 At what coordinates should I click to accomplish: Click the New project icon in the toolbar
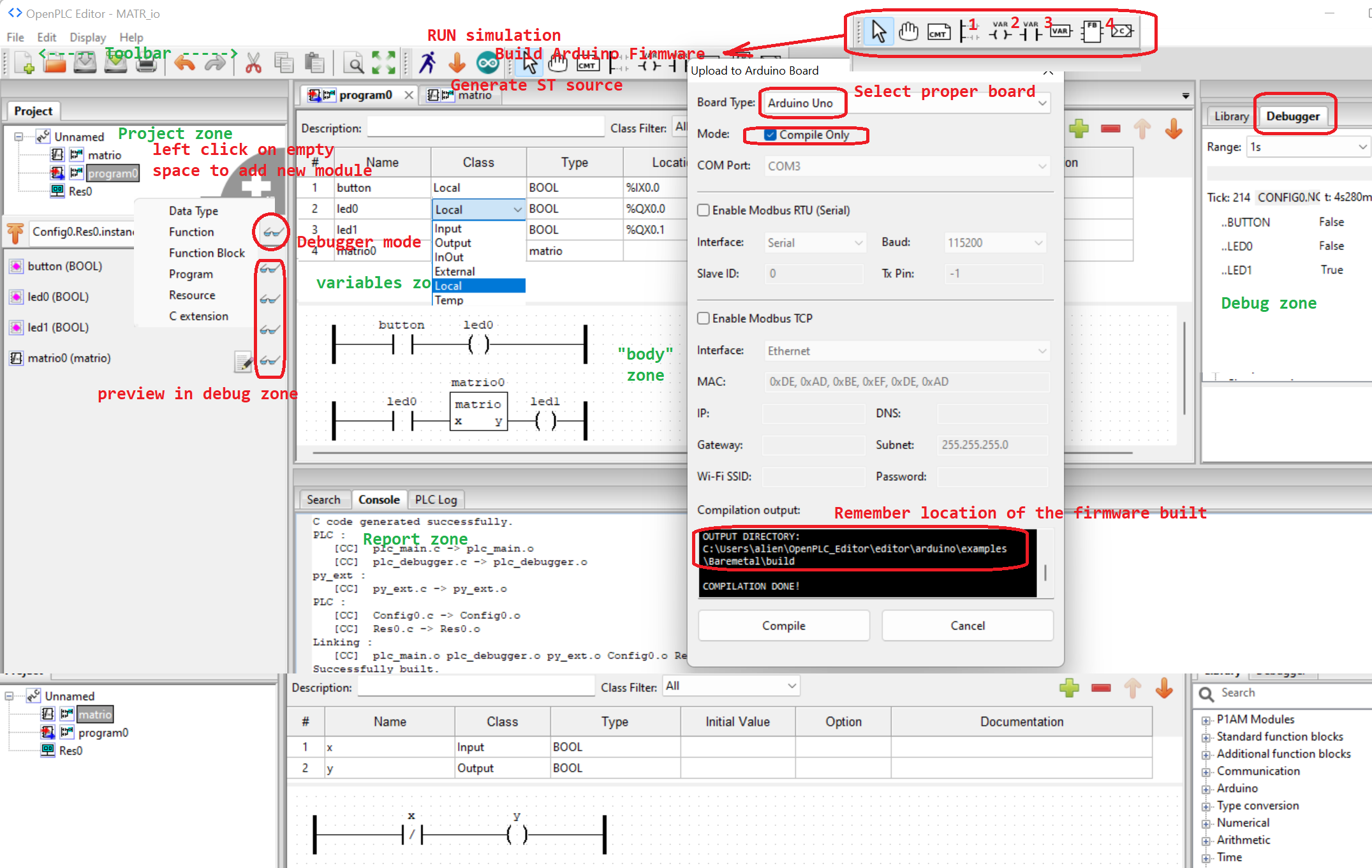click(24, 63)
